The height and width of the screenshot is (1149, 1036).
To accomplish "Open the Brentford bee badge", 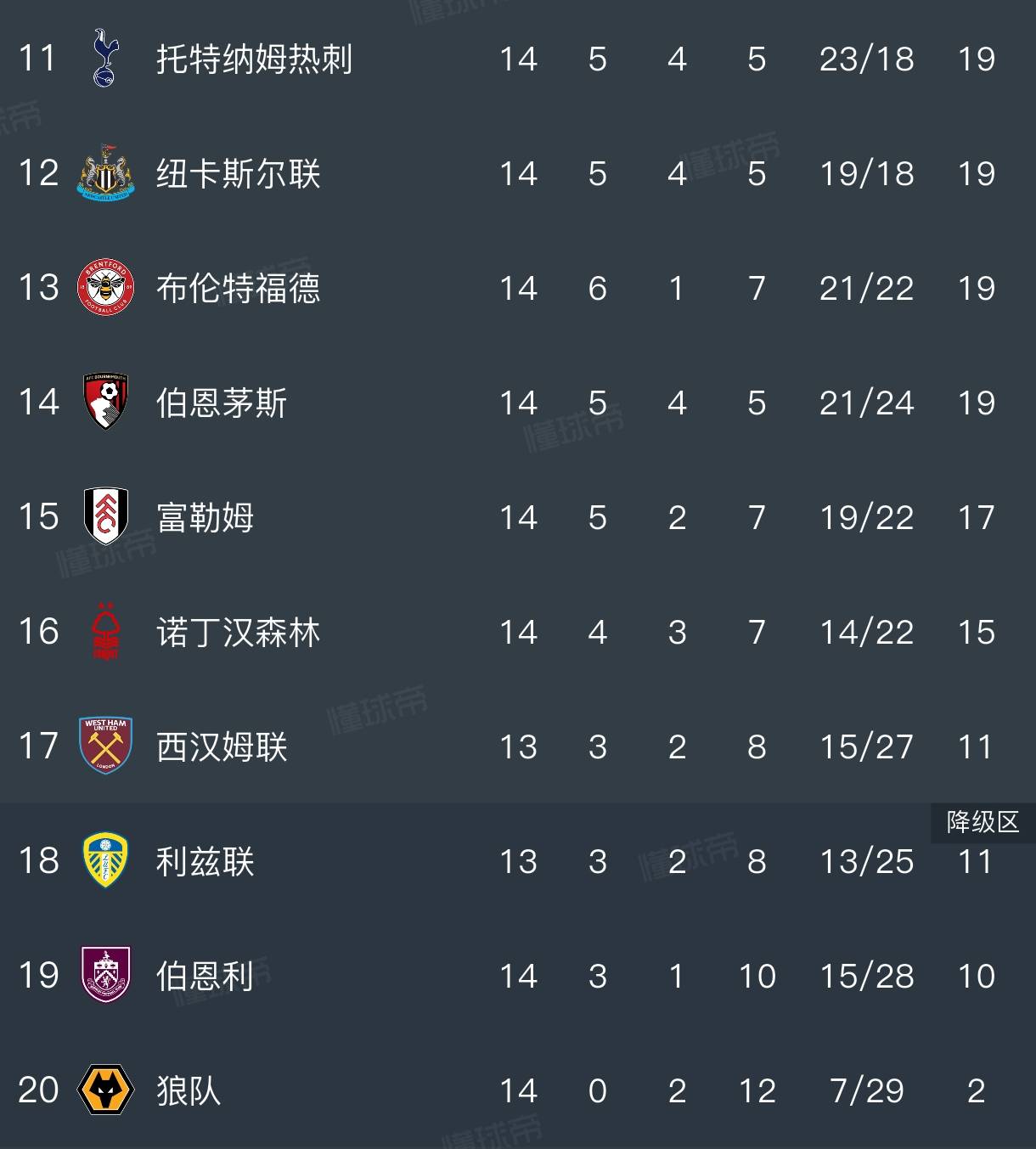I will [106, 288].
